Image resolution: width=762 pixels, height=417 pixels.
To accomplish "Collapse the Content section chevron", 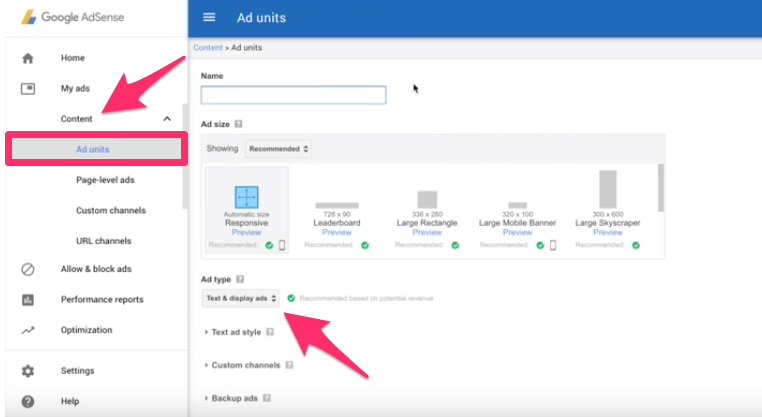I will [x=167, y=119].
